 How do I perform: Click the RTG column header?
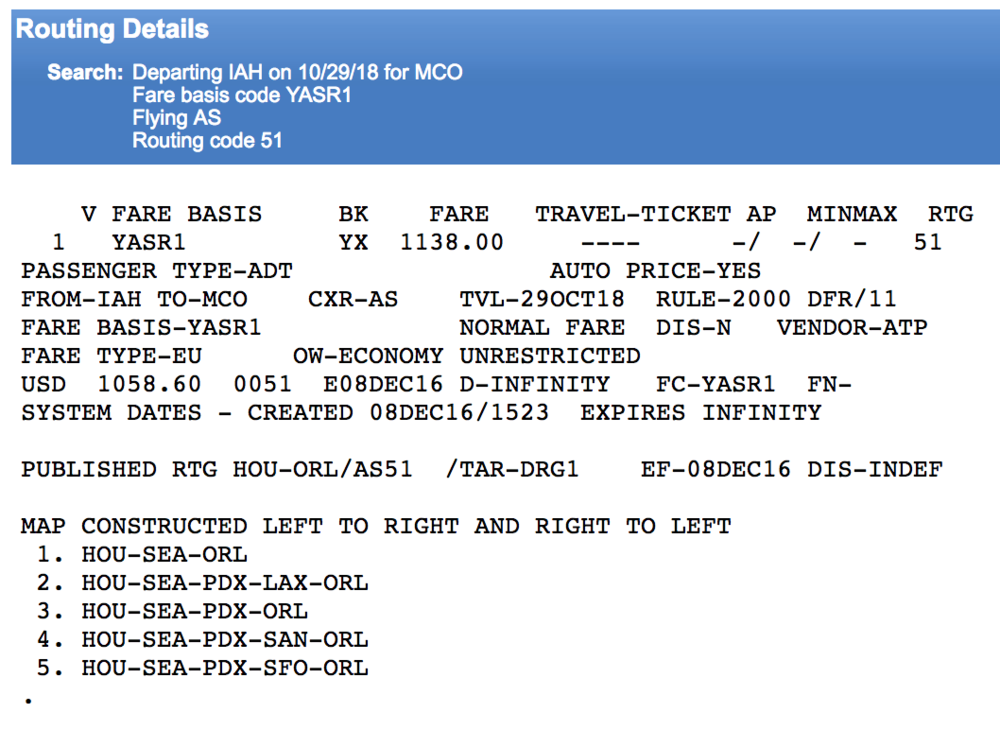[949, 214]
